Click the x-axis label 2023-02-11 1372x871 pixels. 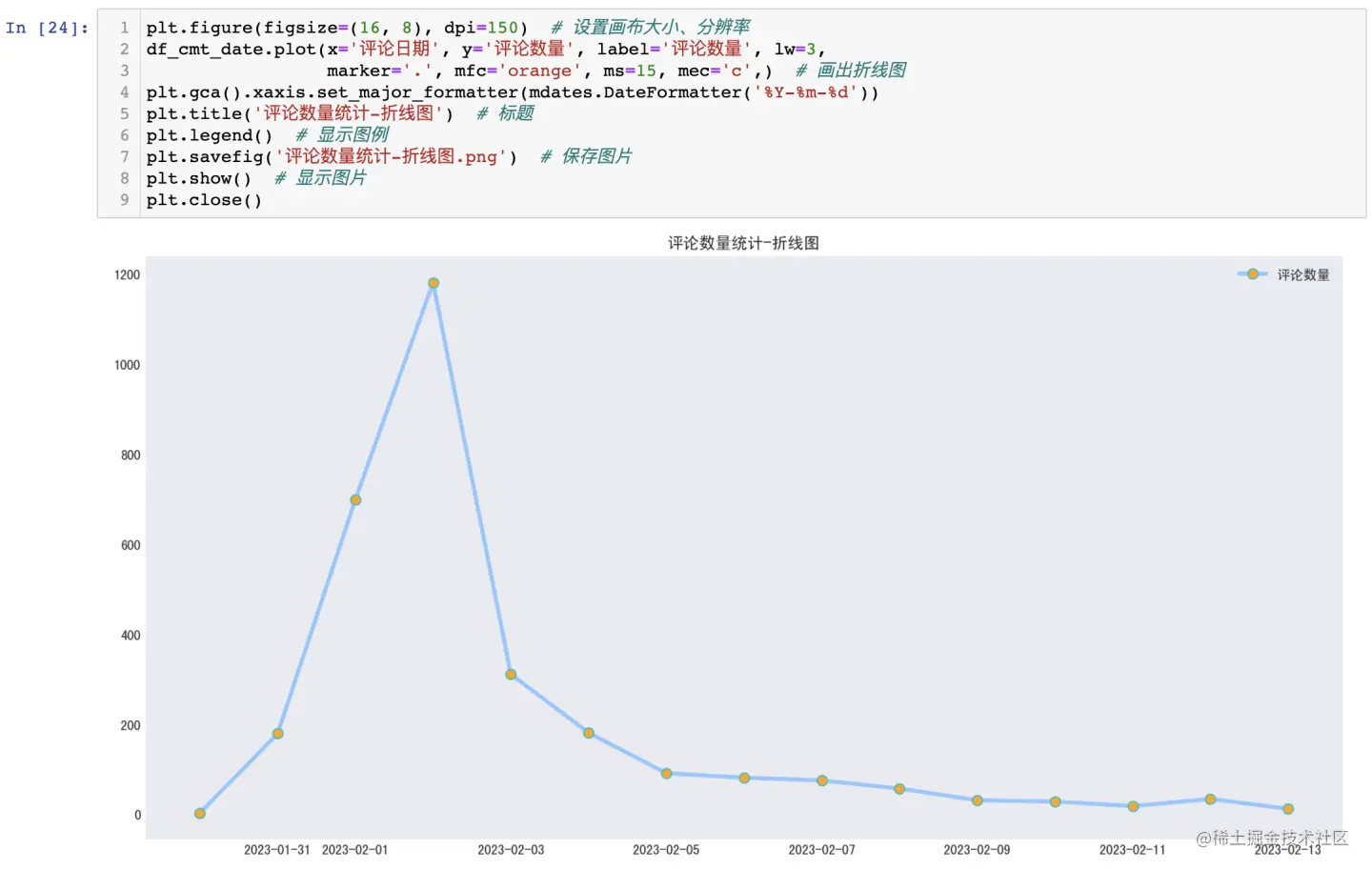pyautogui.click(x=1132, y=850)
